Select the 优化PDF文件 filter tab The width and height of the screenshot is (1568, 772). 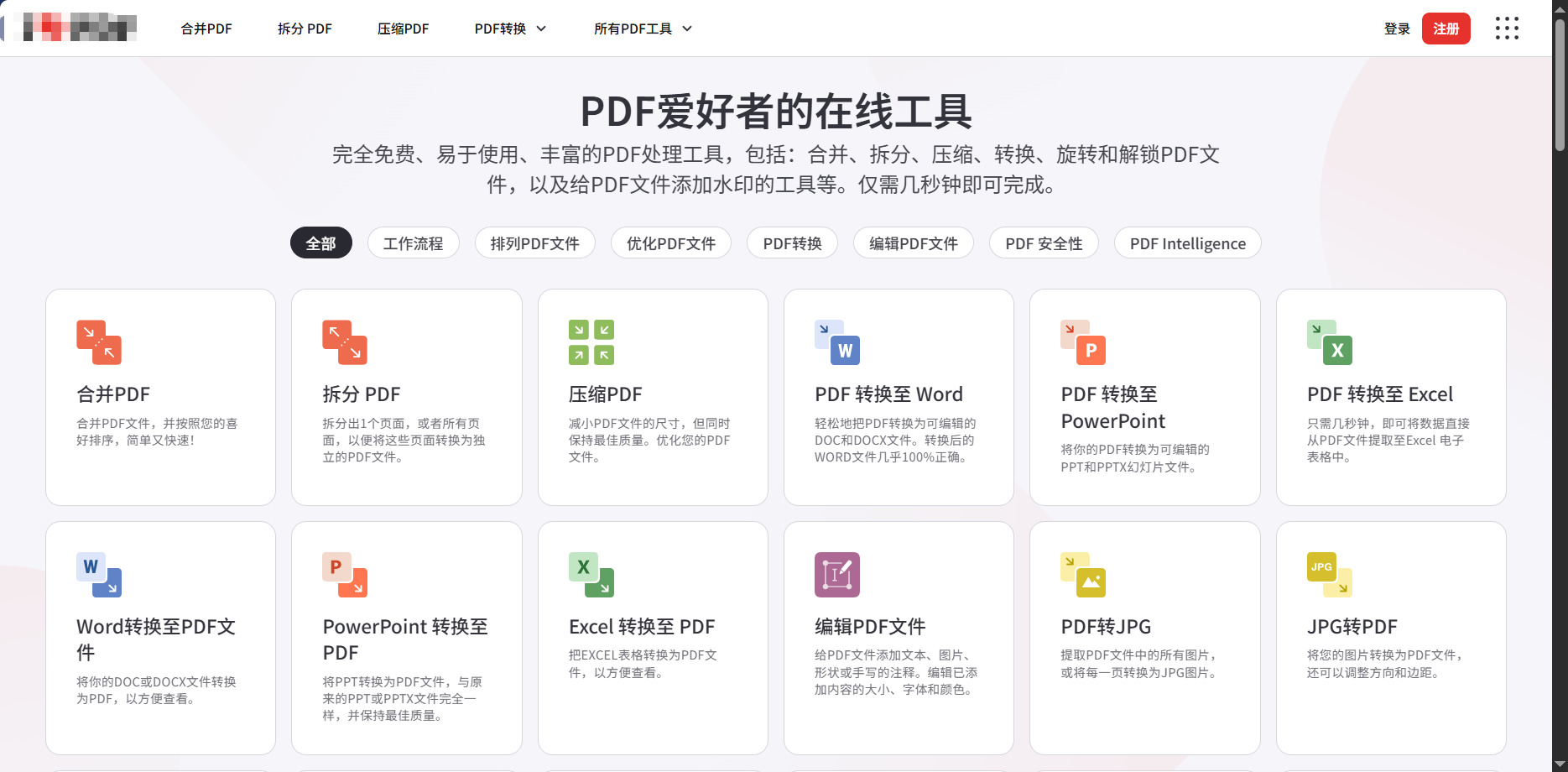671,243
